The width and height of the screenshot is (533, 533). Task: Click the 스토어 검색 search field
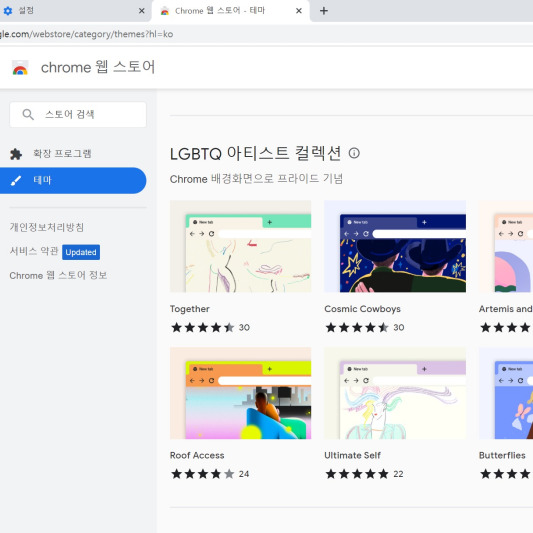pyautogui.click(x=78, y=115)
